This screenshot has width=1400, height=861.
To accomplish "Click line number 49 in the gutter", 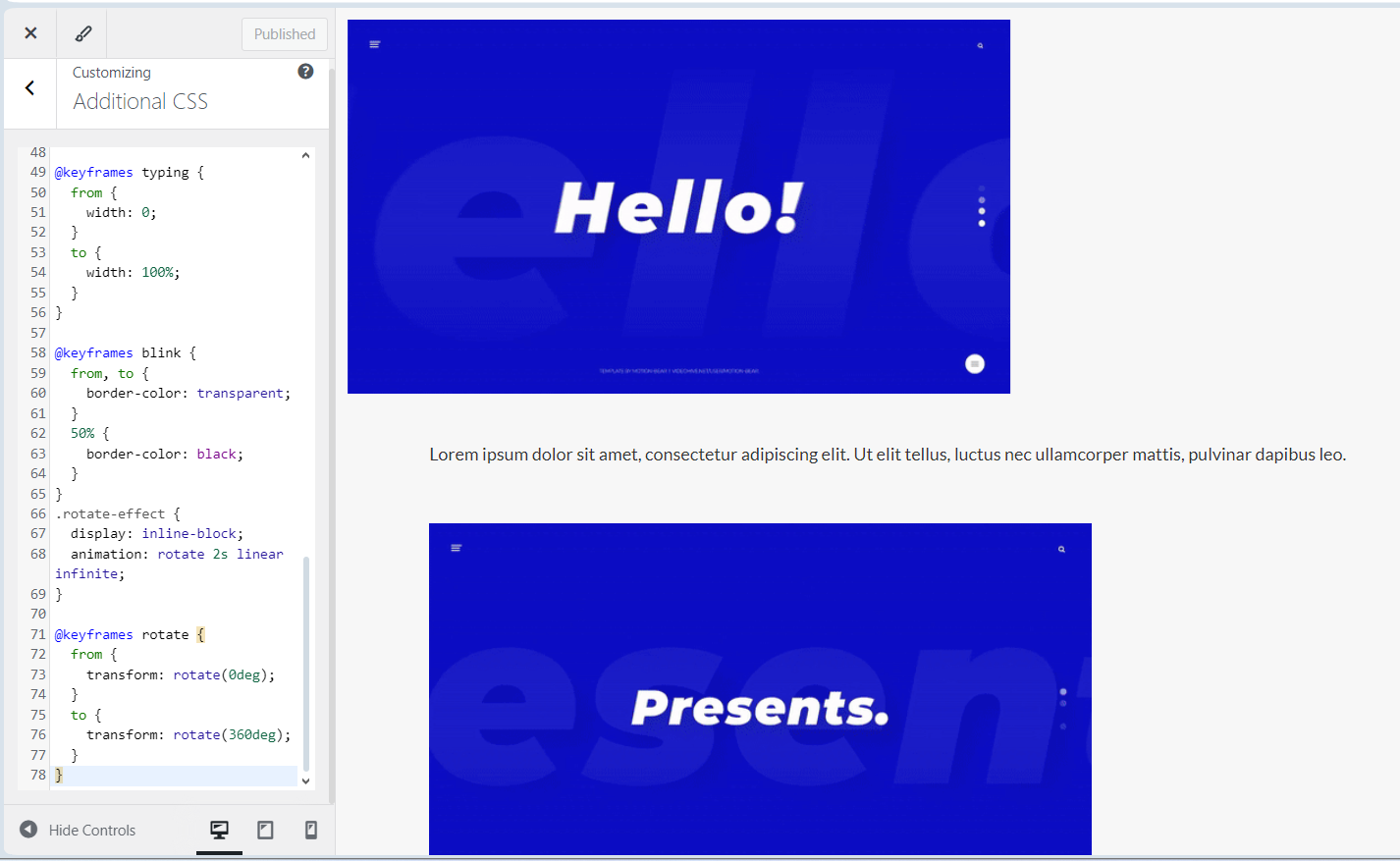I will click(x=38, y=173).
